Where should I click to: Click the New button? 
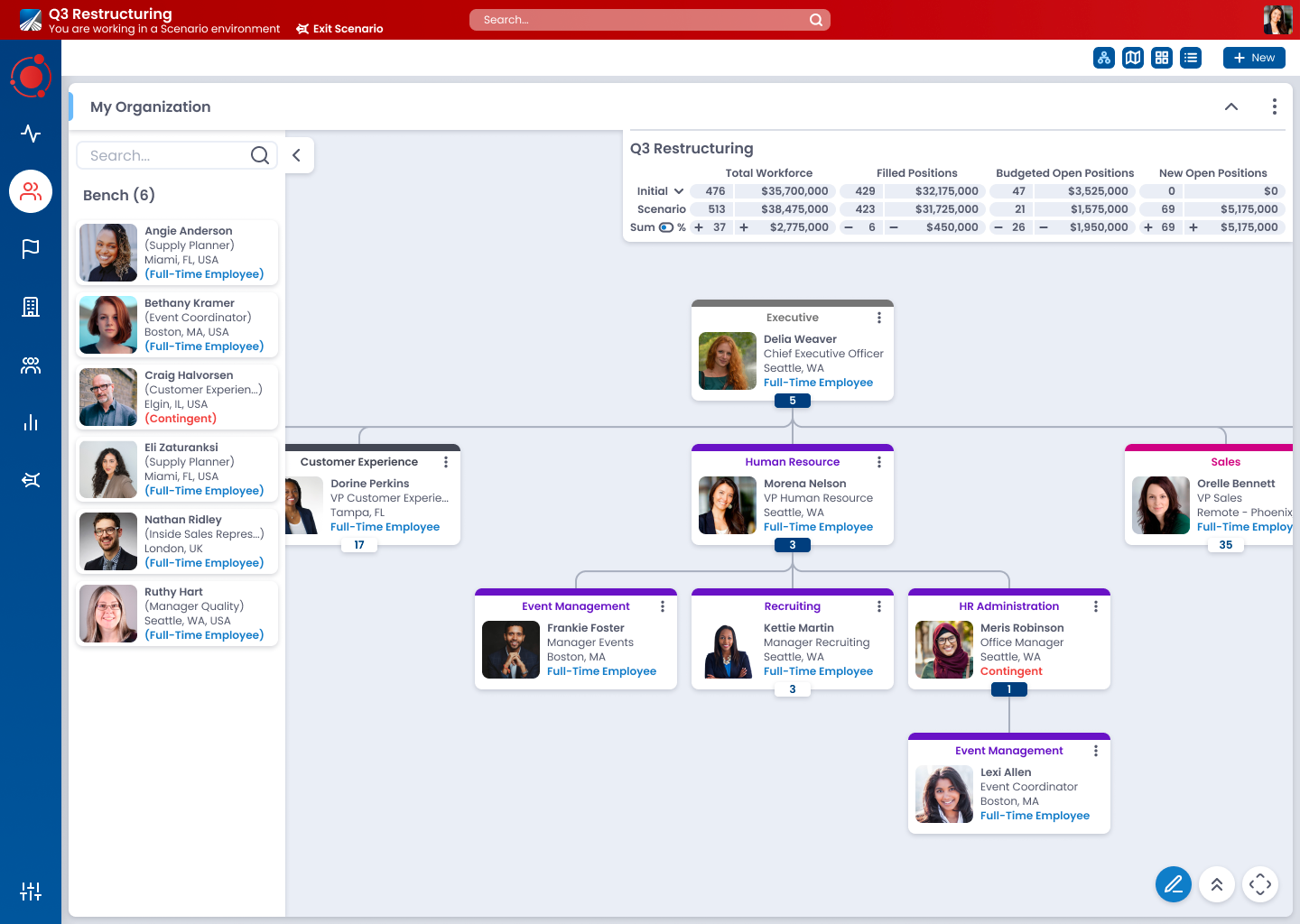tap(1253, 58)
